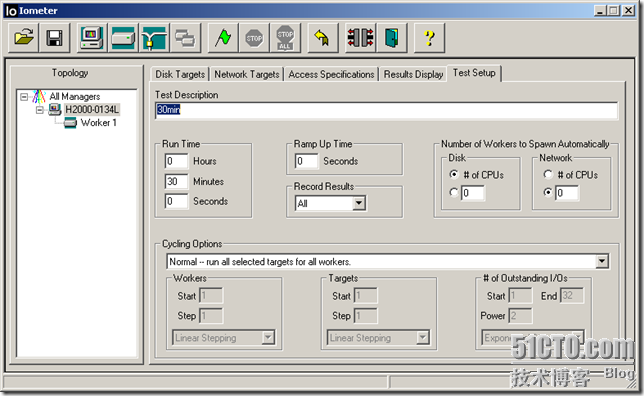Open the Record Results dropdown
The height and width of the screenshot is (396, 644).
359,203
